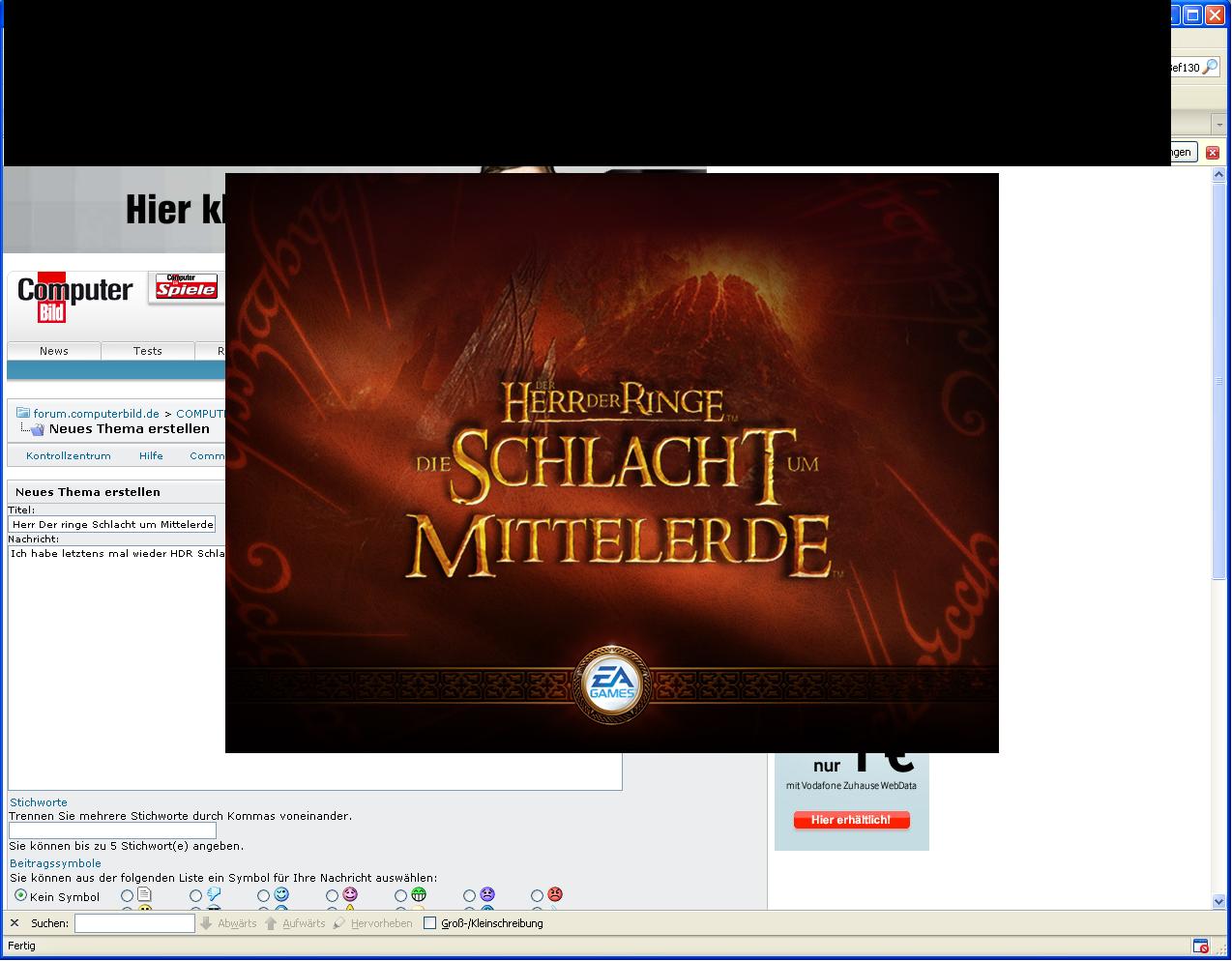1232x961 pixels.
Task: Click the EA Games logo on splash
Action: (x=611, y=684)
